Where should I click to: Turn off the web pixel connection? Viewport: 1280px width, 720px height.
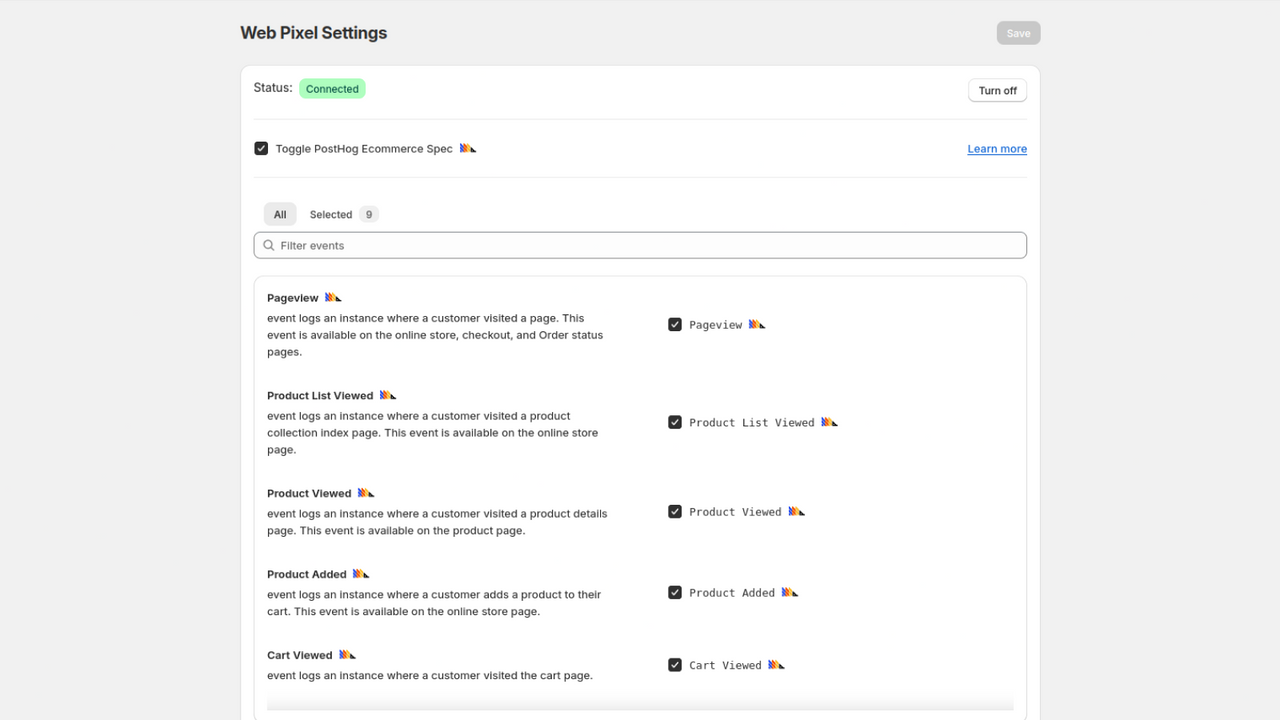click(x=997, y=90)
